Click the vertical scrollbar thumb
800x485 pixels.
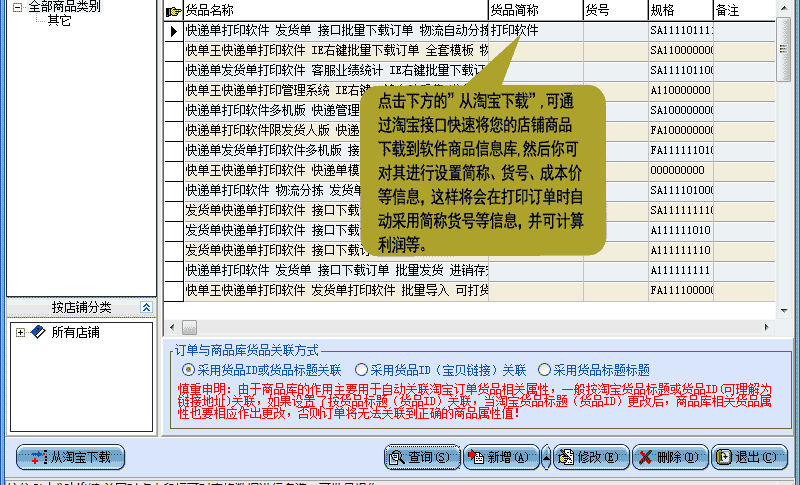point(784,48)
